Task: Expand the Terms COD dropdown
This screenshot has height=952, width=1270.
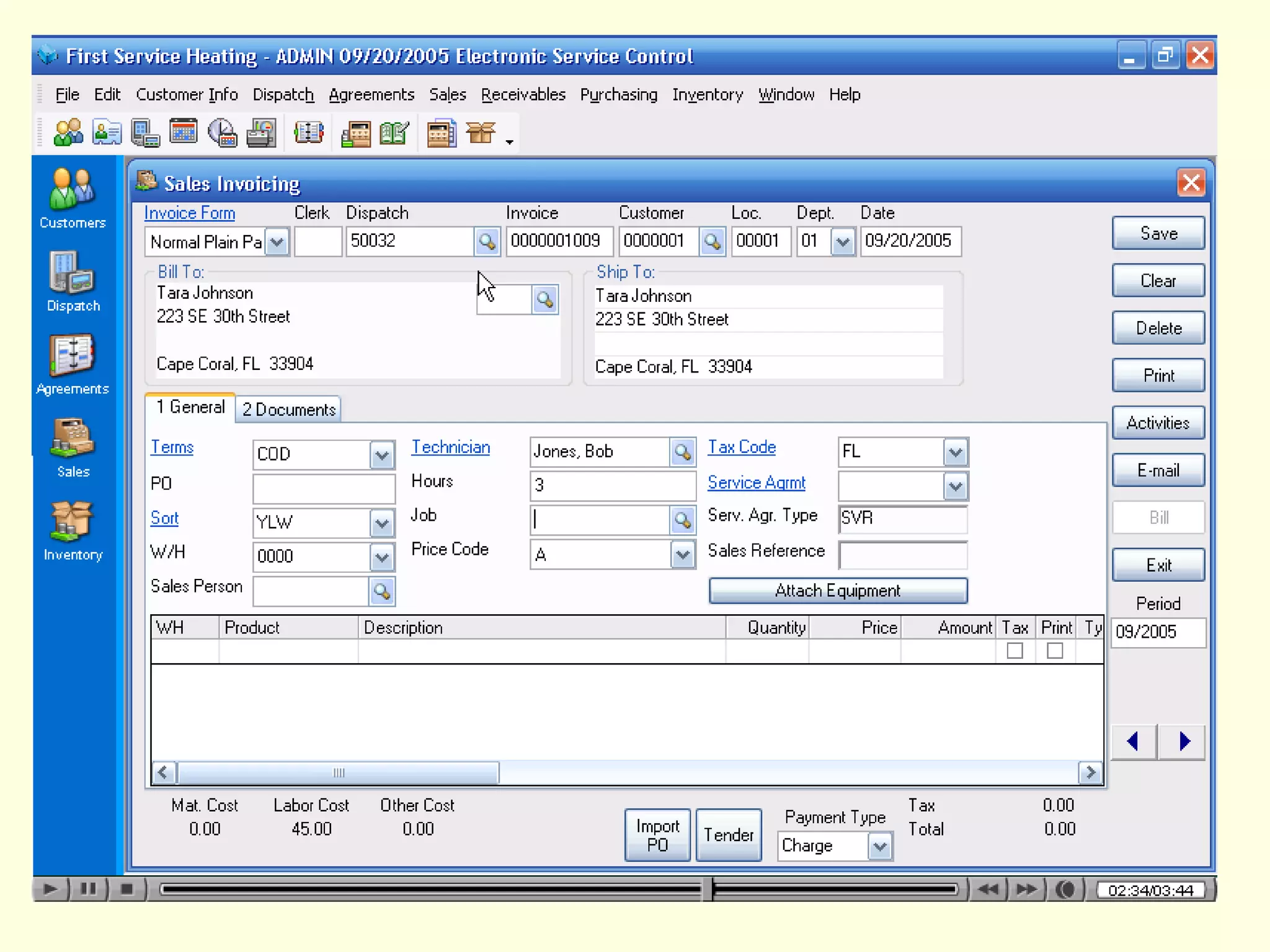Action: point(382,455)
